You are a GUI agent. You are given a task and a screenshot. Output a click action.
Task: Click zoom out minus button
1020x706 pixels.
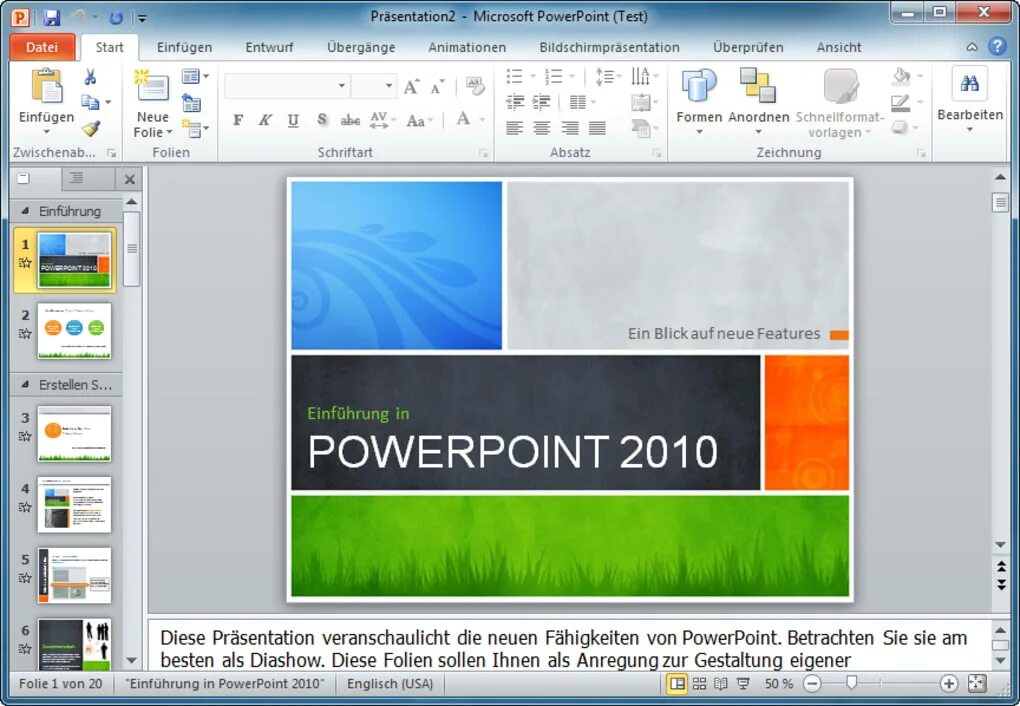[812, 683]
